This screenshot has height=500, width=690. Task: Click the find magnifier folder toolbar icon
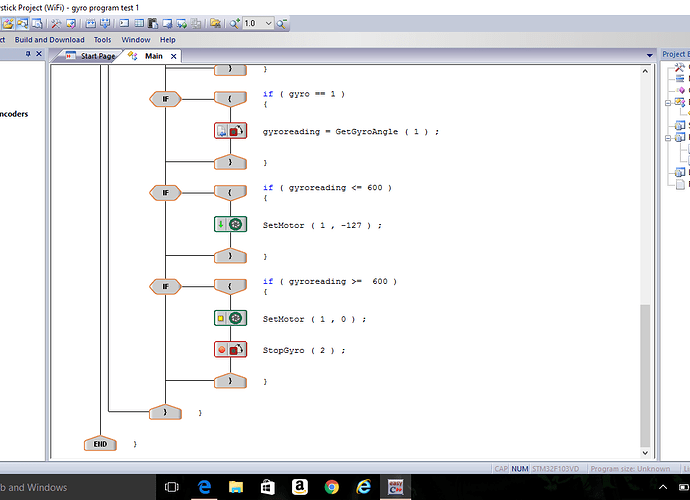tap(22, 23)
